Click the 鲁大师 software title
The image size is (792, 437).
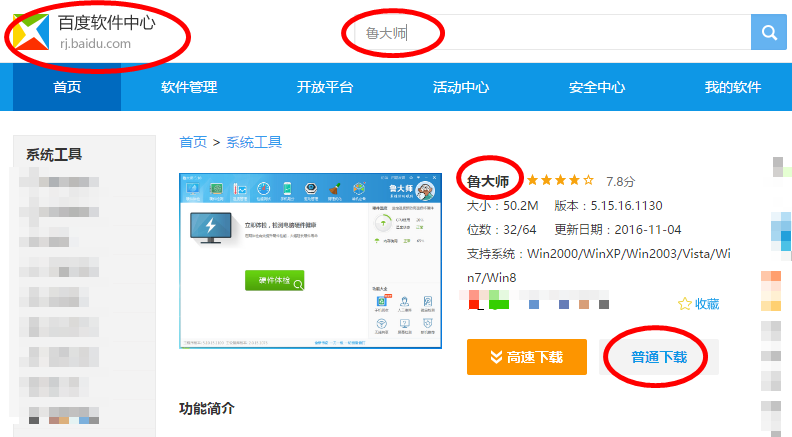pos(488,181)
